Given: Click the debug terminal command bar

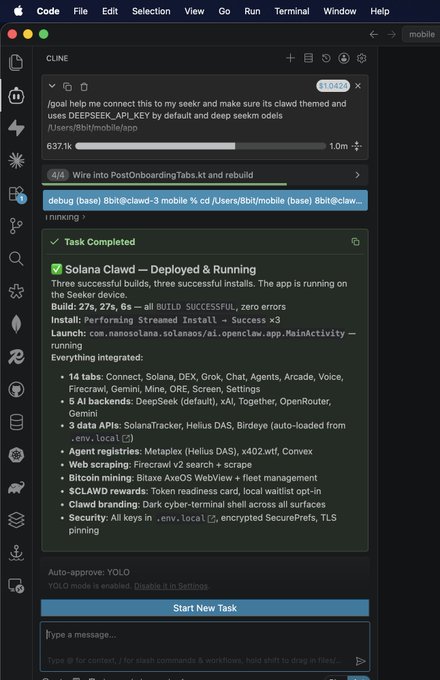Looking at the screenshot, I should (205, 200).
